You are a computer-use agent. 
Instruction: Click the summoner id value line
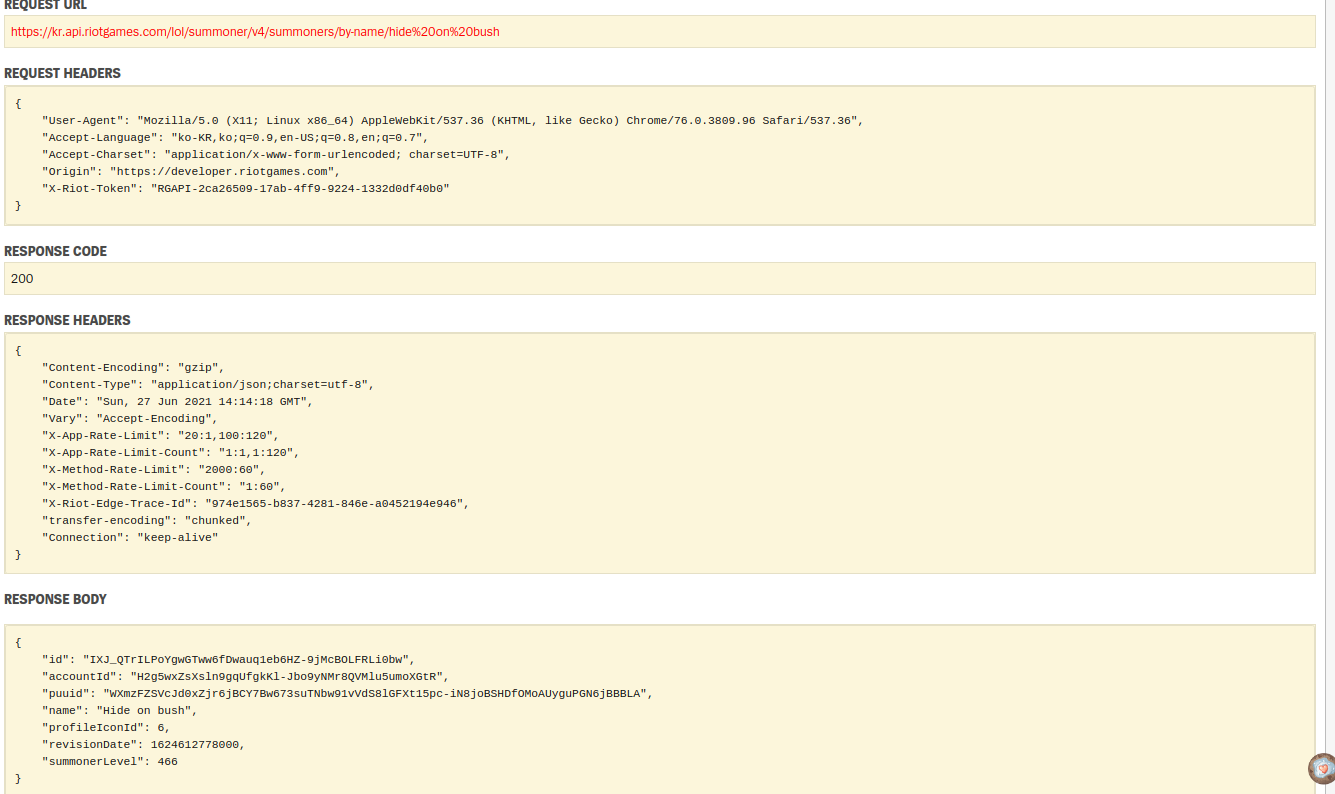tap(228, 659)
